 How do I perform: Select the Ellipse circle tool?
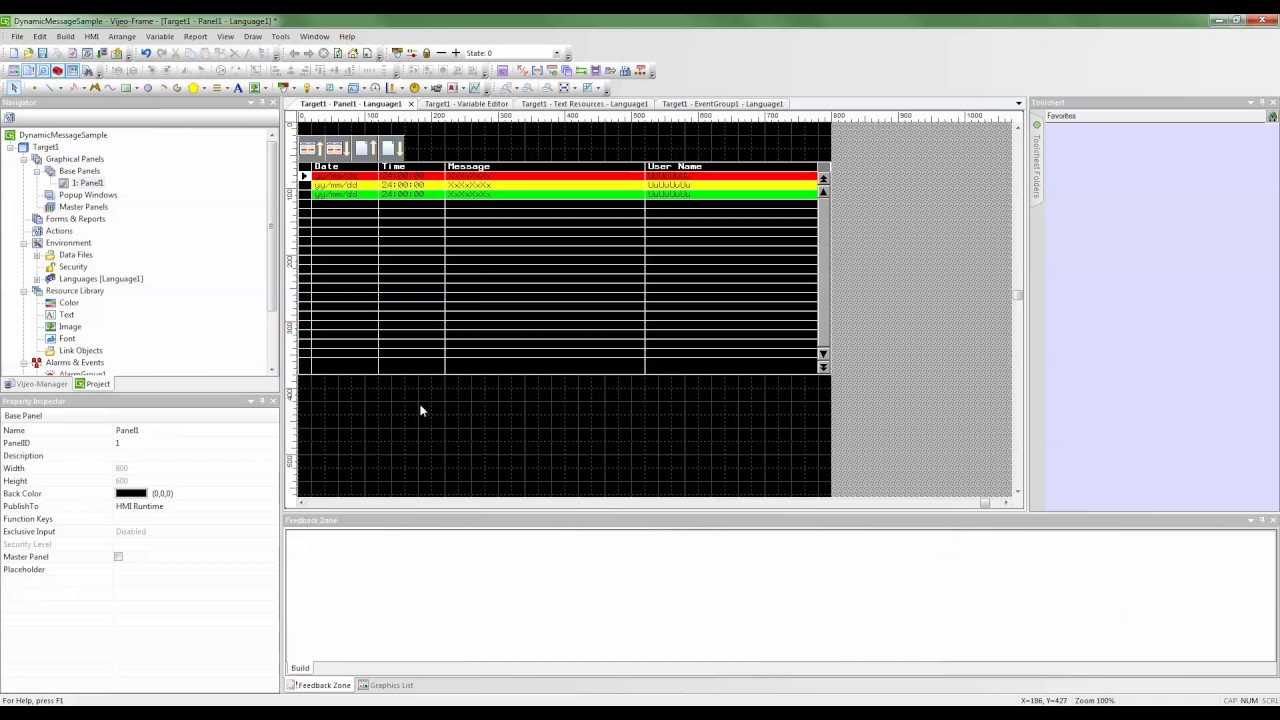click(148, 88)
